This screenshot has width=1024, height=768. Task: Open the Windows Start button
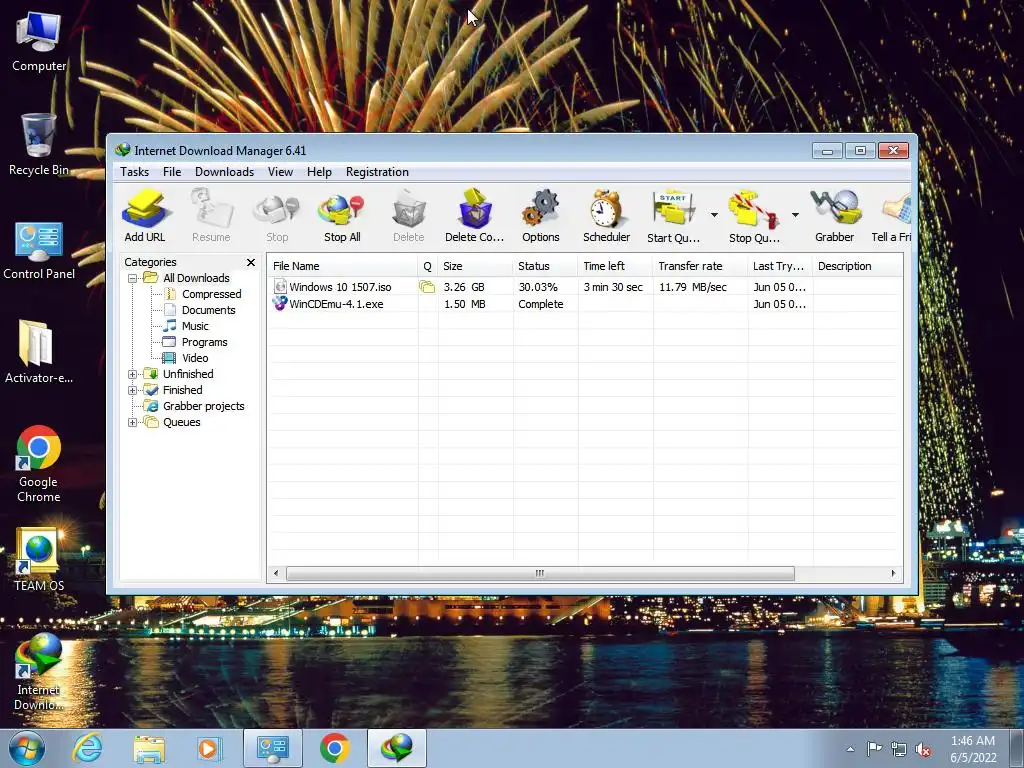coord(27,748)
